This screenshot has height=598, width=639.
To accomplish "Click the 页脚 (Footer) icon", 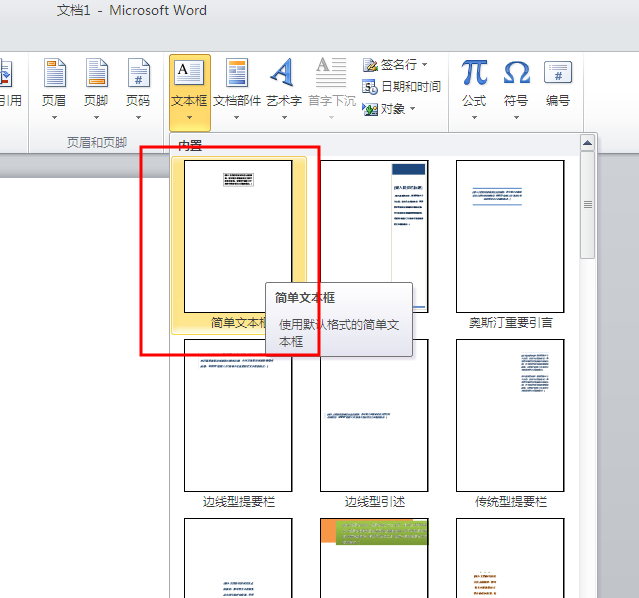I will point(96,75).
